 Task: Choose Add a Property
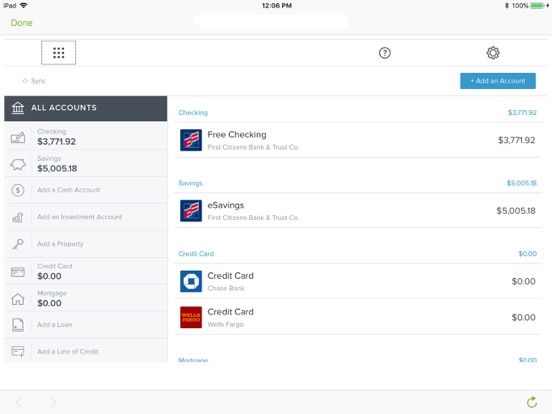(86, 244)
